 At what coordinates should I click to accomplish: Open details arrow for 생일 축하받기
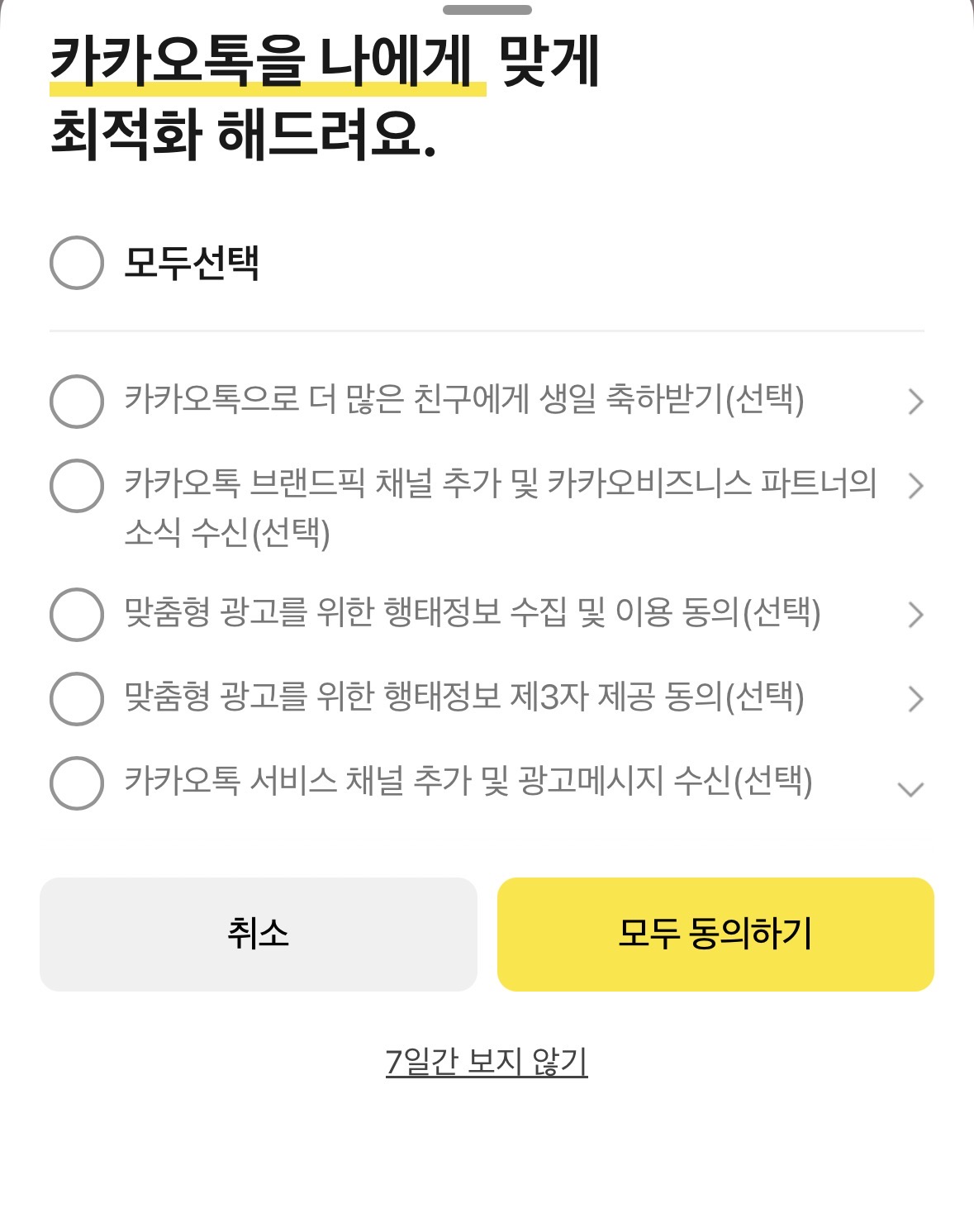[x=915, y=402]
